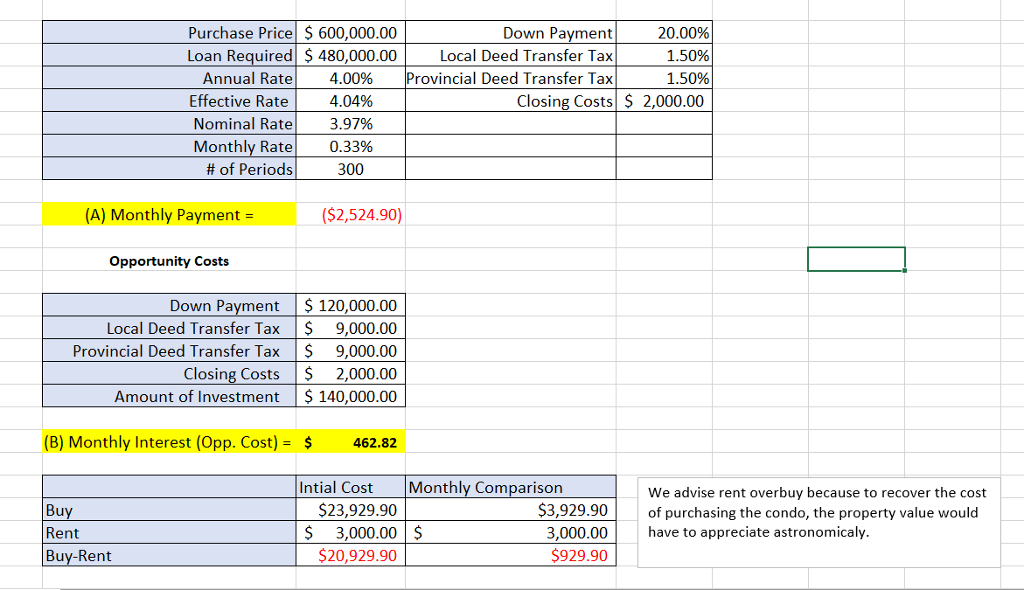Click the Effective Rate value 4.04%

[x=350, y=101]
